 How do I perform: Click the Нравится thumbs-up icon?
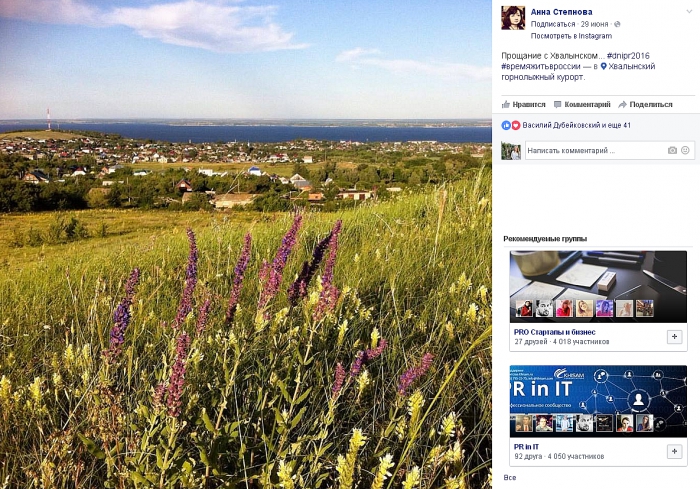(506, 104)
